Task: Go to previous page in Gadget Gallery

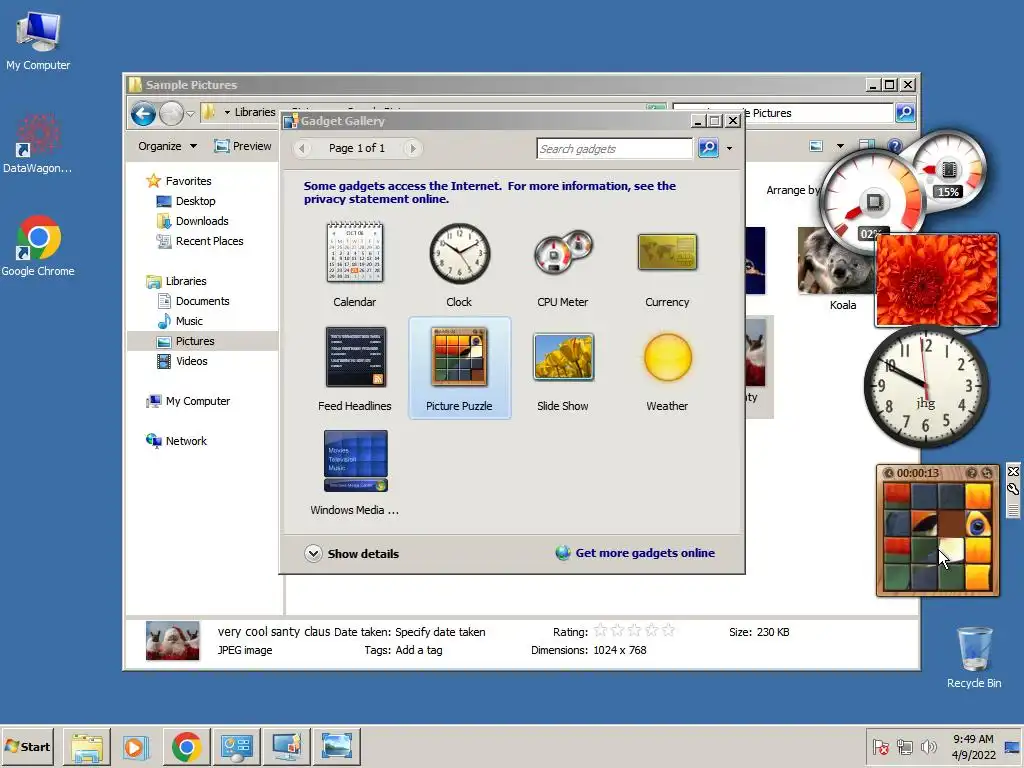Action: (x=302, y=148)
